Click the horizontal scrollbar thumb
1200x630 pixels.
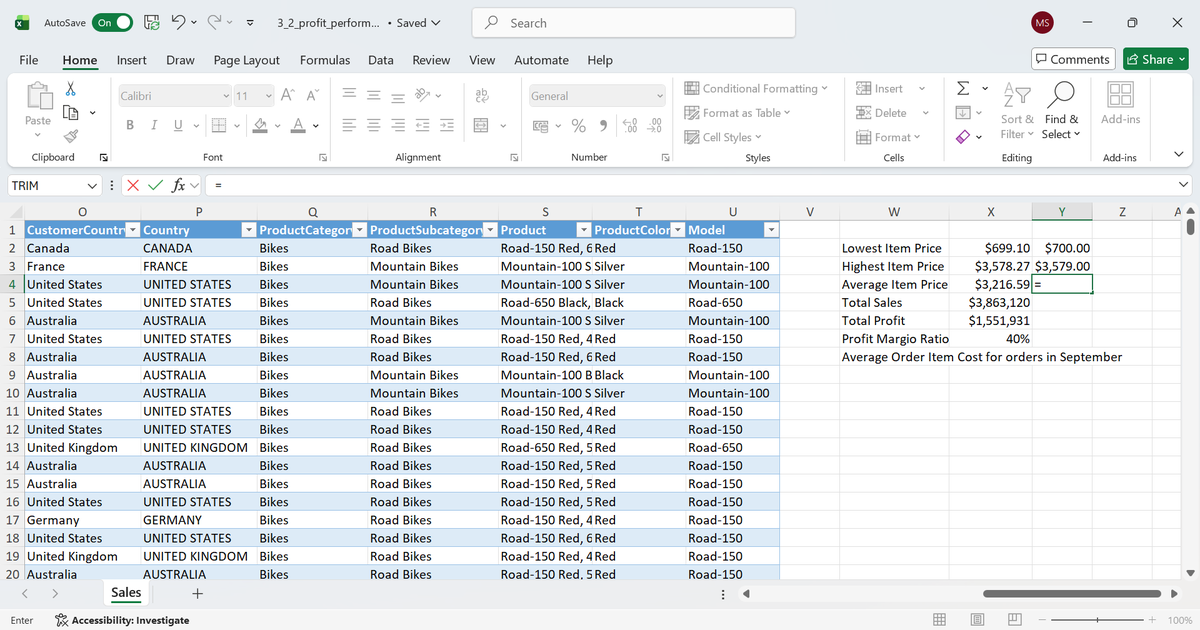coord(1070,594)
